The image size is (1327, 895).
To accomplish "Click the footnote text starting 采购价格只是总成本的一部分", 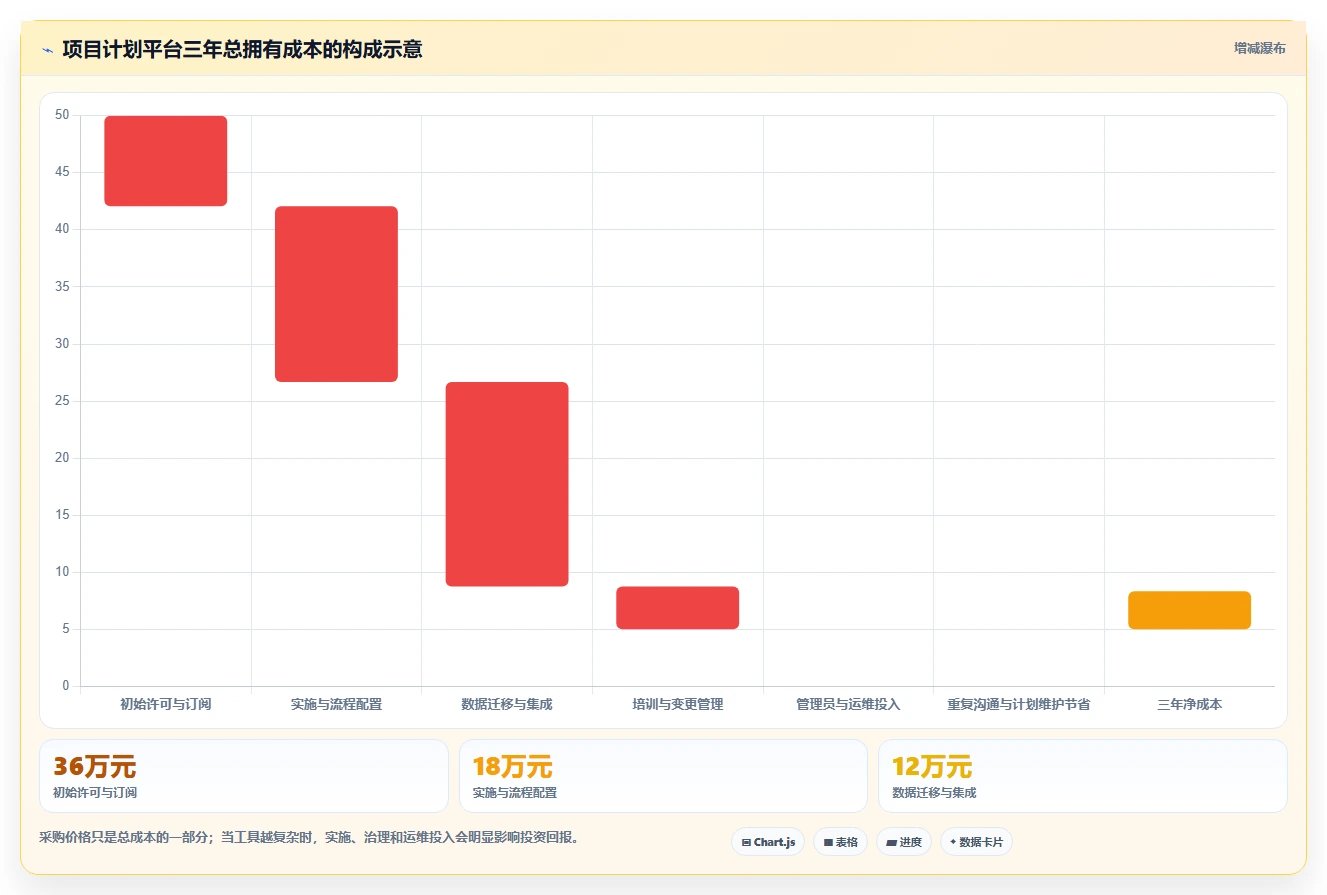I will (x=309, y=837).
